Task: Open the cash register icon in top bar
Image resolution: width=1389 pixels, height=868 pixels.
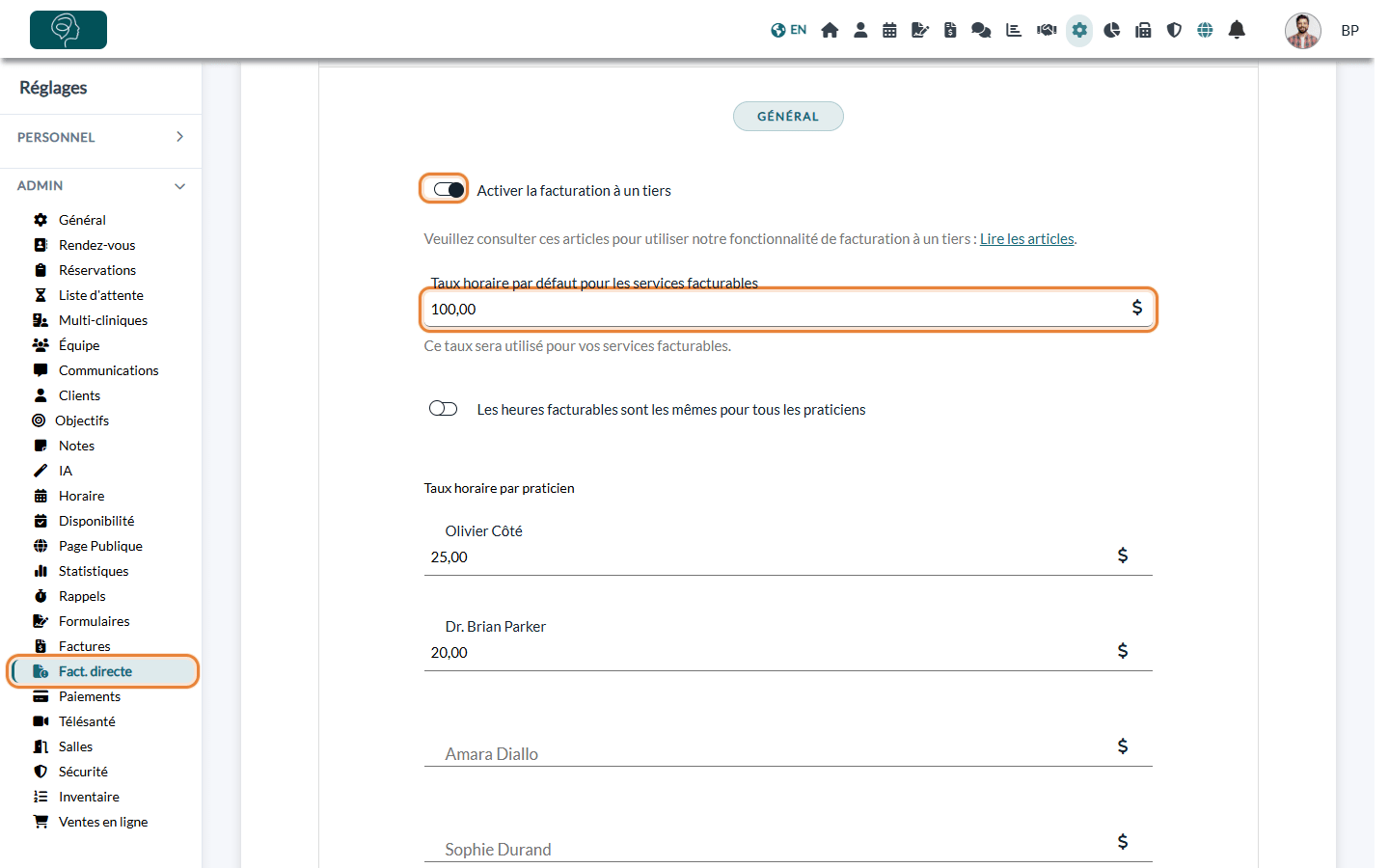Action: pos(1143,30)
